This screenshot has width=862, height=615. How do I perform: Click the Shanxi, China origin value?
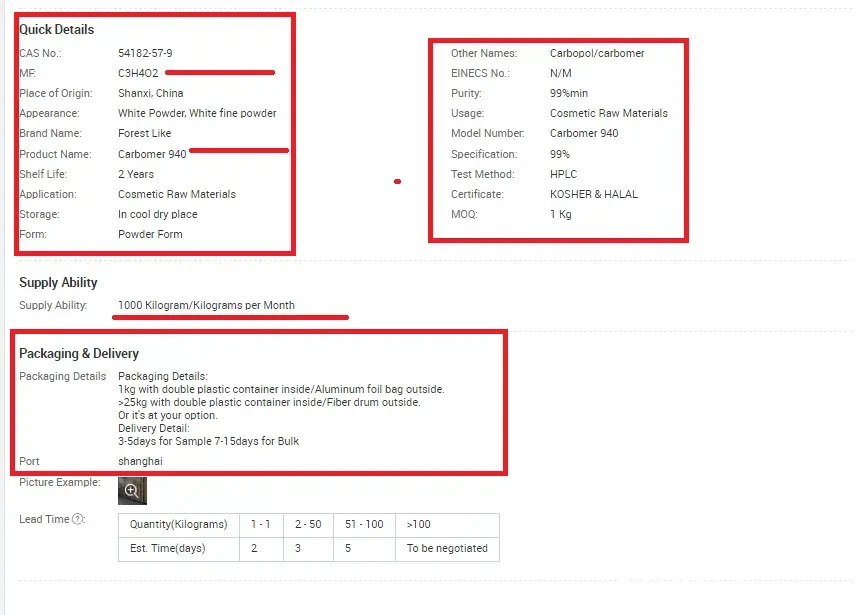(x=150, y=93)
